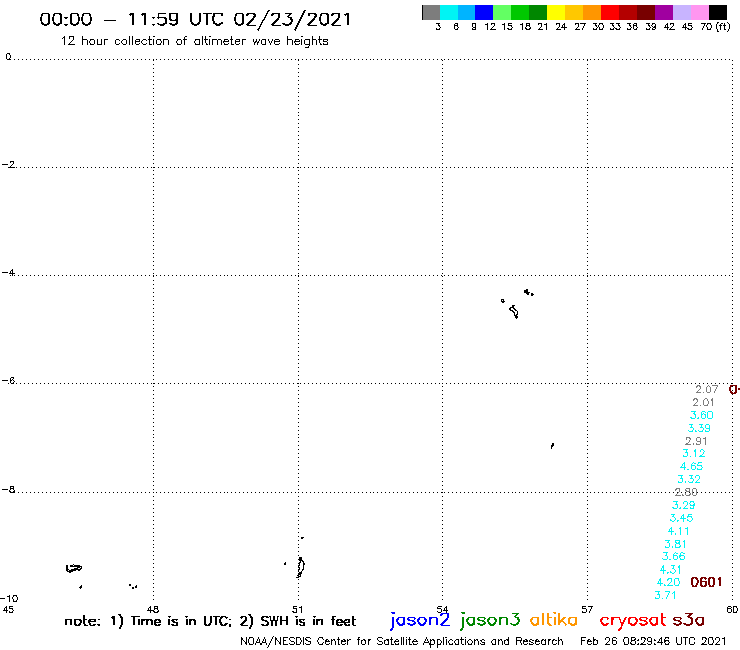Click the 57 longitude axis label
The height and width of the screenshot is (650, 740).
pyautogui.click(x=587, y=609)
